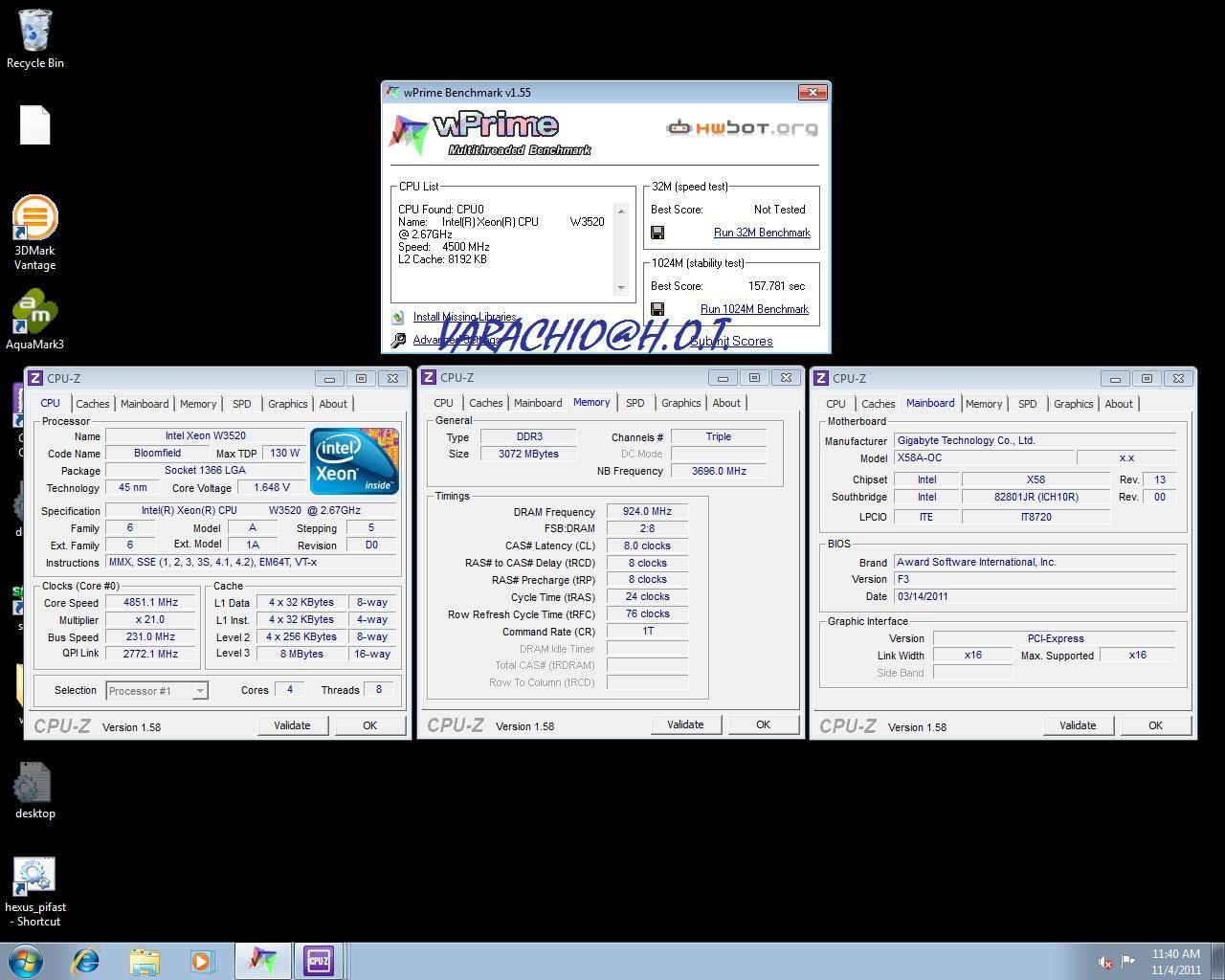Open SPD tab in Memory window
Image resolution: width=1225 pixels, height=980 pixels.
635,403
